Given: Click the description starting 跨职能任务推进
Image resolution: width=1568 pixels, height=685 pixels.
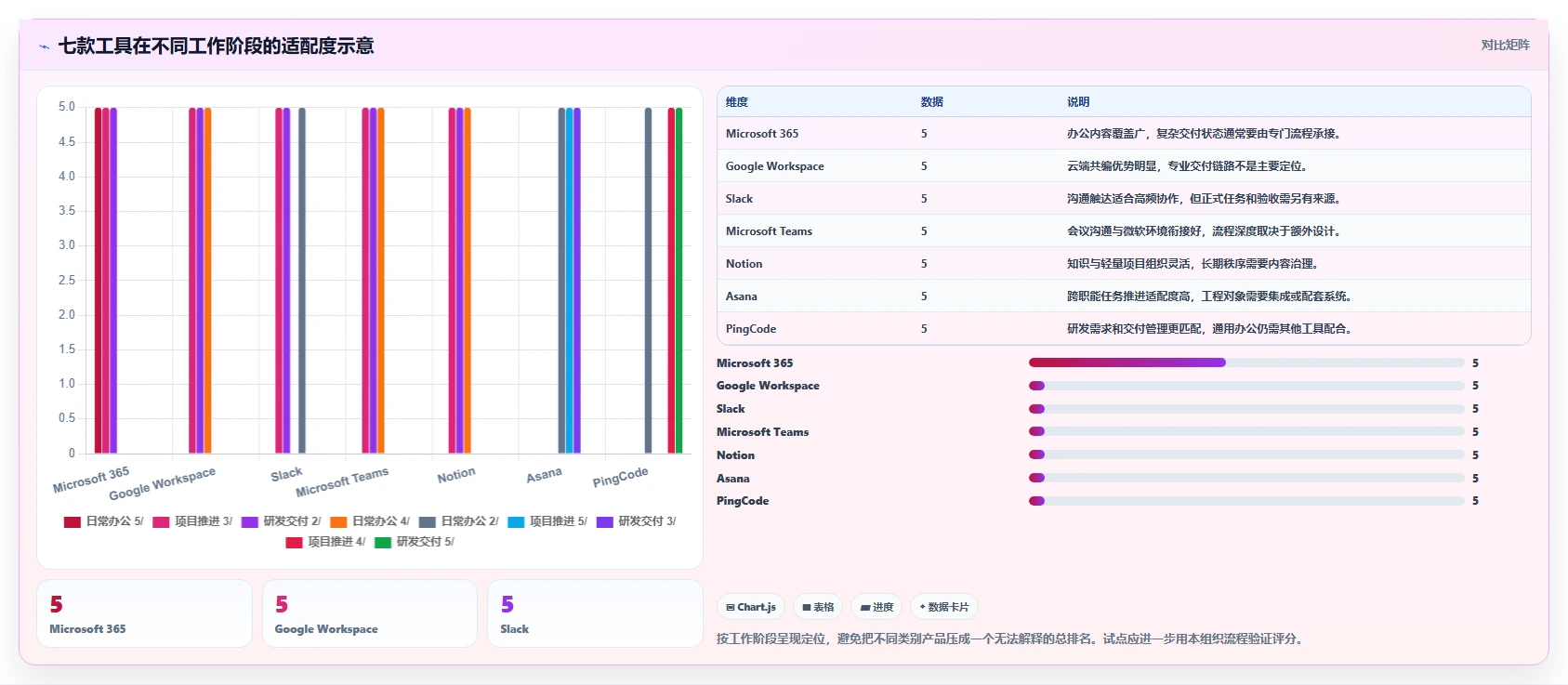Looking at the screenshot, I should pos(1209,296).
